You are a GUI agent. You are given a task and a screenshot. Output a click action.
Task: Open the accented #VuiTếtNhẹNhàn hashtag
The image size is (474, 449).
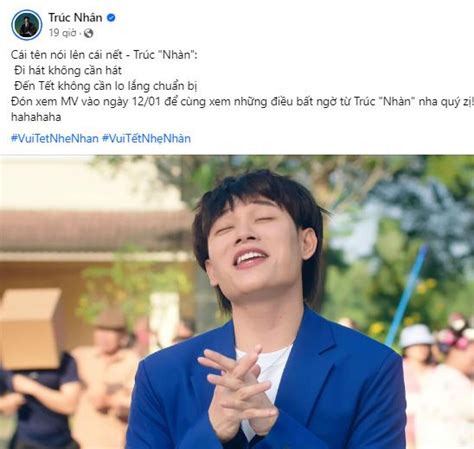(146, 138)
